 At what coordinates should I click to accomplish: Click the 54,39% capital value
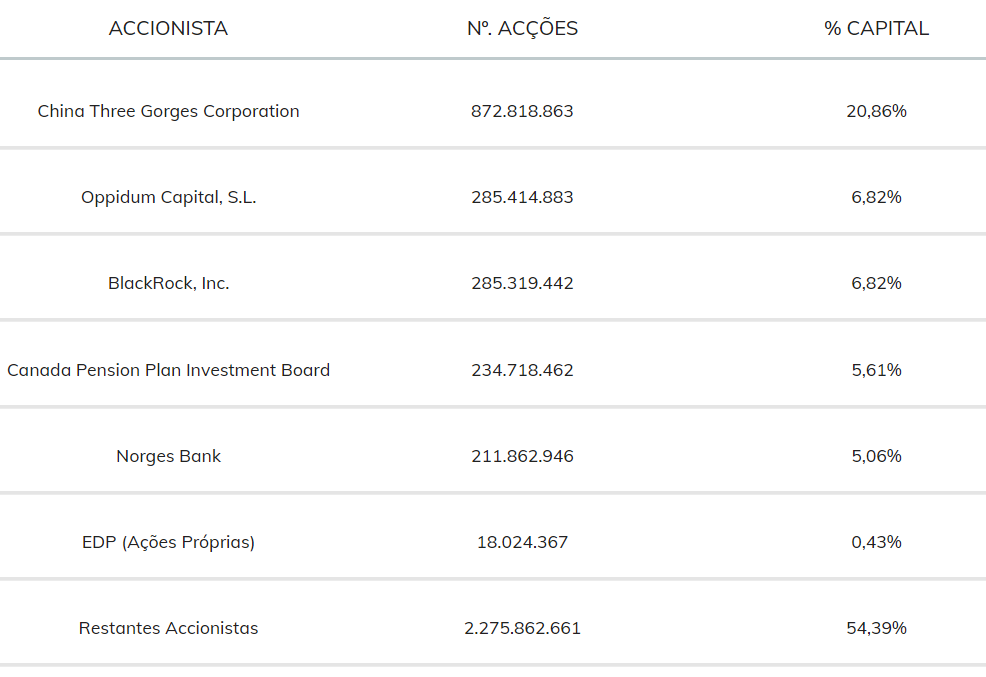pos(876,628)
